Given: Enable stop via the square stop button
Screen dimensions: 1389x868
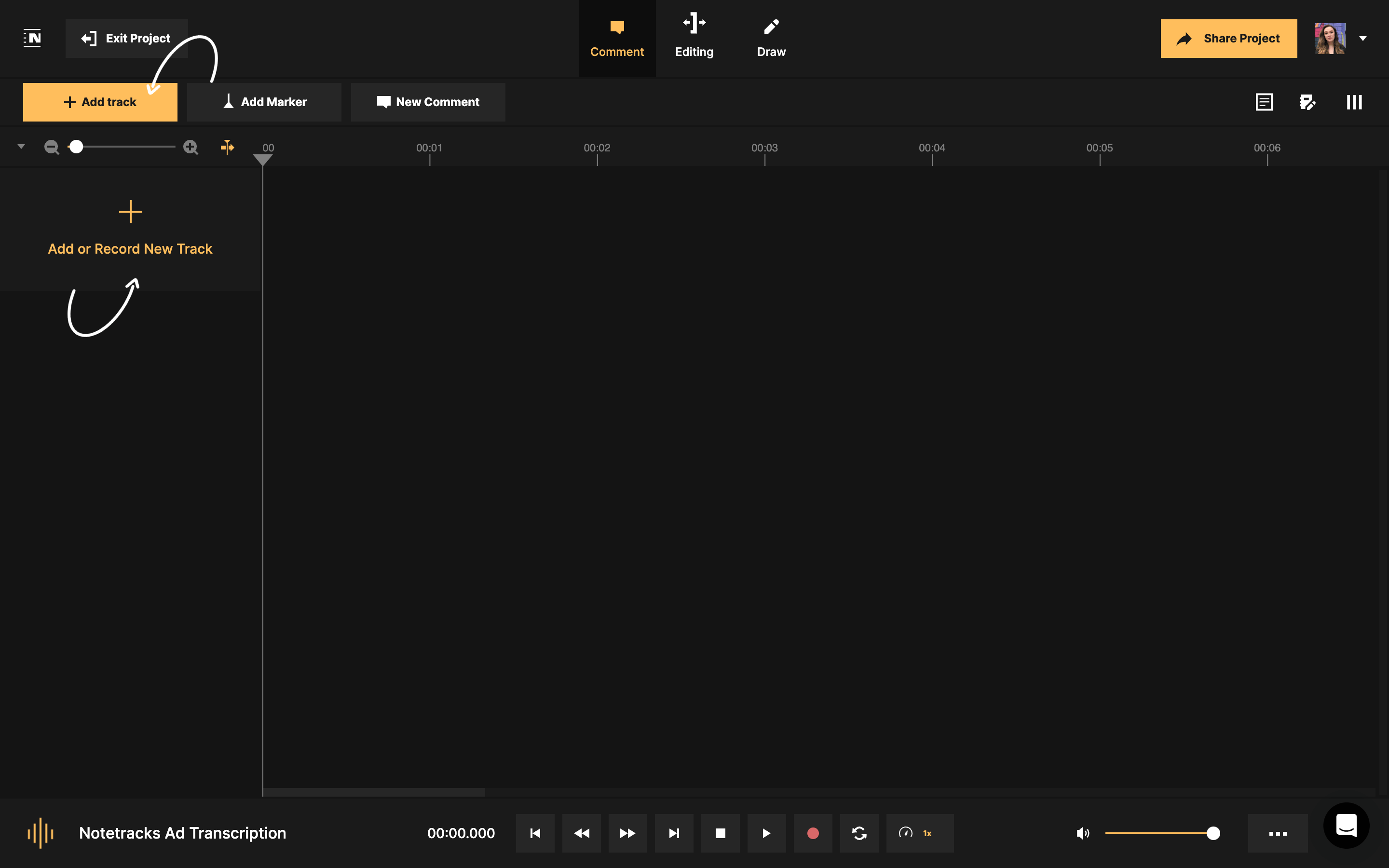Looking at the screenshot, I should 721,832.
